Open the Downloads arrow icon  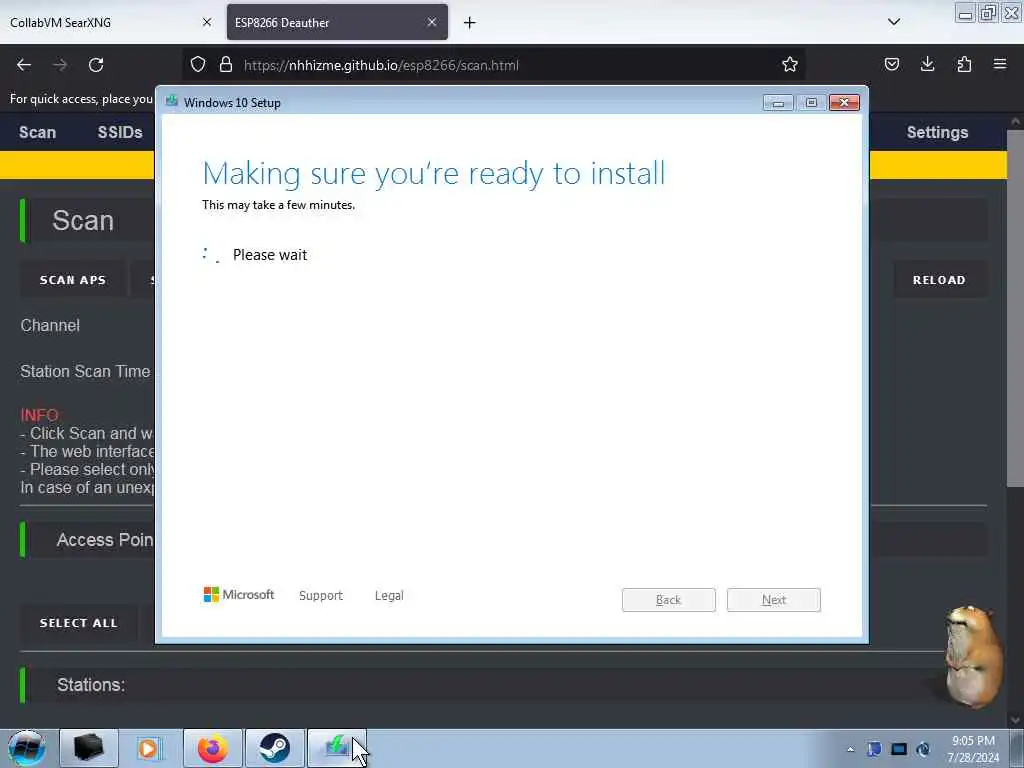click(x=927, y=64)
